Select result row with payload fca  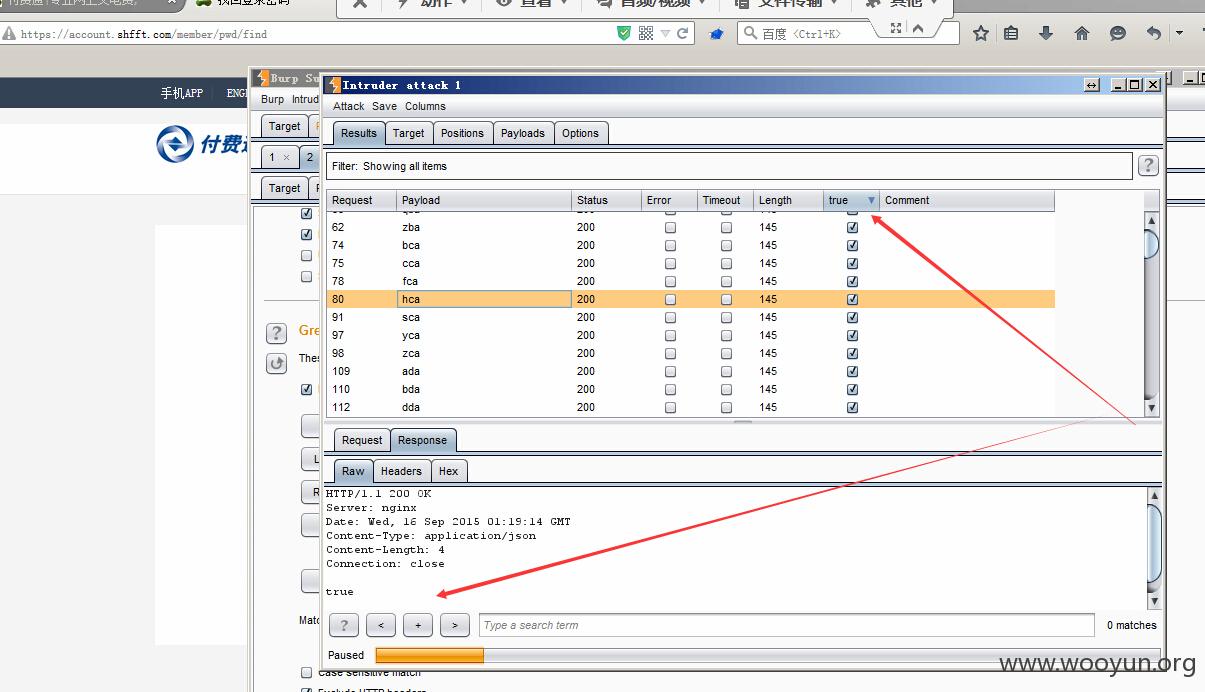[690, 281]
